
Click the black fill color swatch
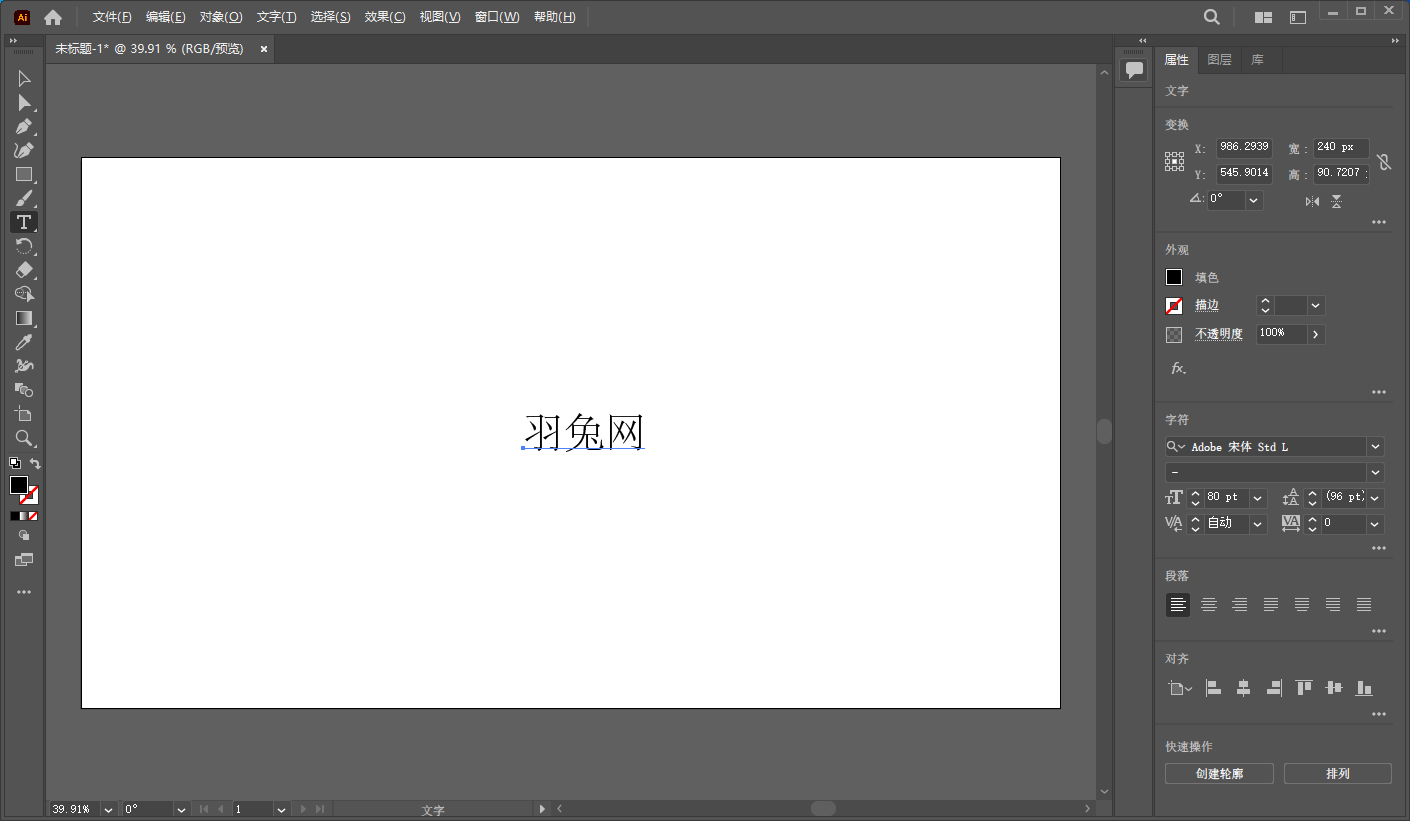(x=1173, y=277)
